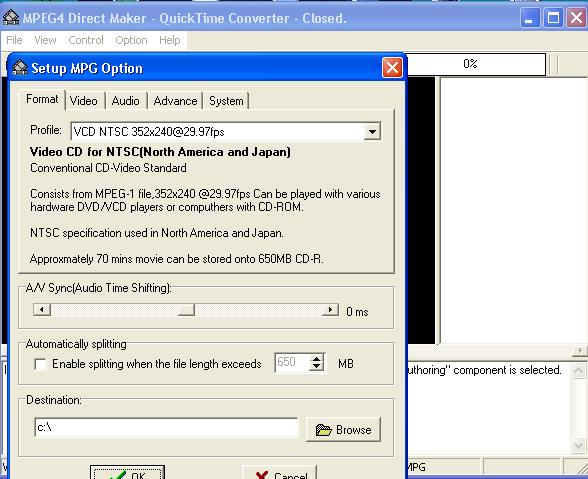Screen dimensions: 588x479
Task: Open the Control menu in main window
Action: (86, 40)
